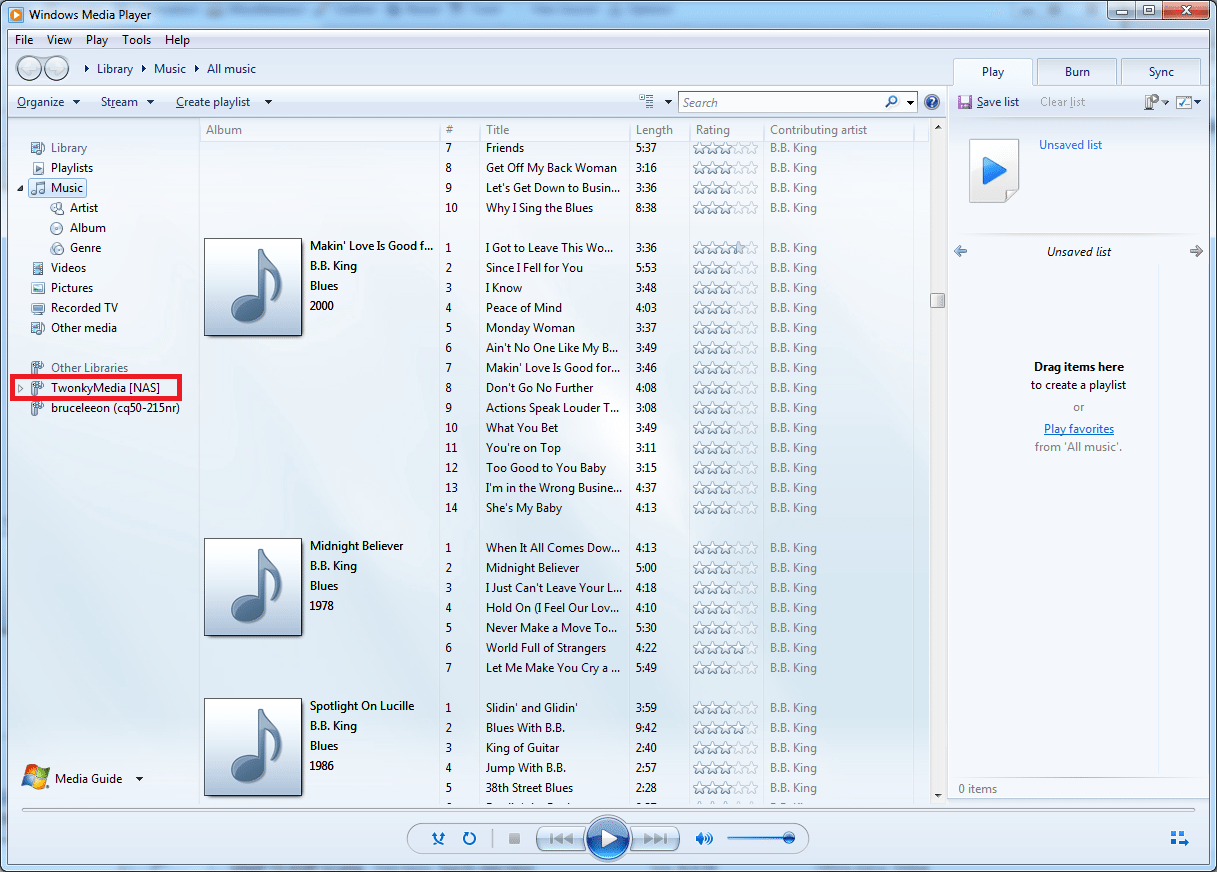The width and height of the screenshot is (1217, 872).
Task: Select Playlists in the navigation tree
Action: (72, 168)
